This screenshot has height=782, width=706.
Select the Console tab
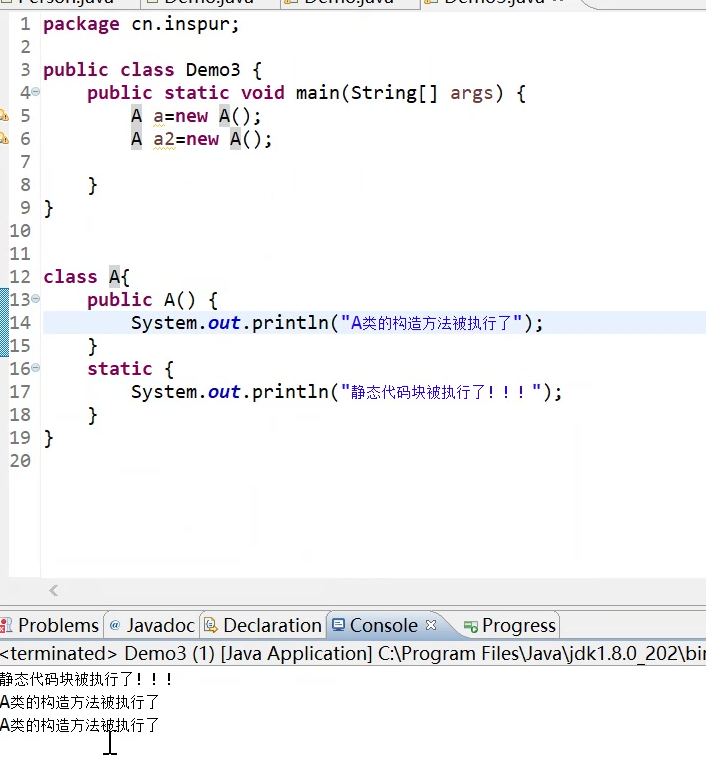coord(384,625)
